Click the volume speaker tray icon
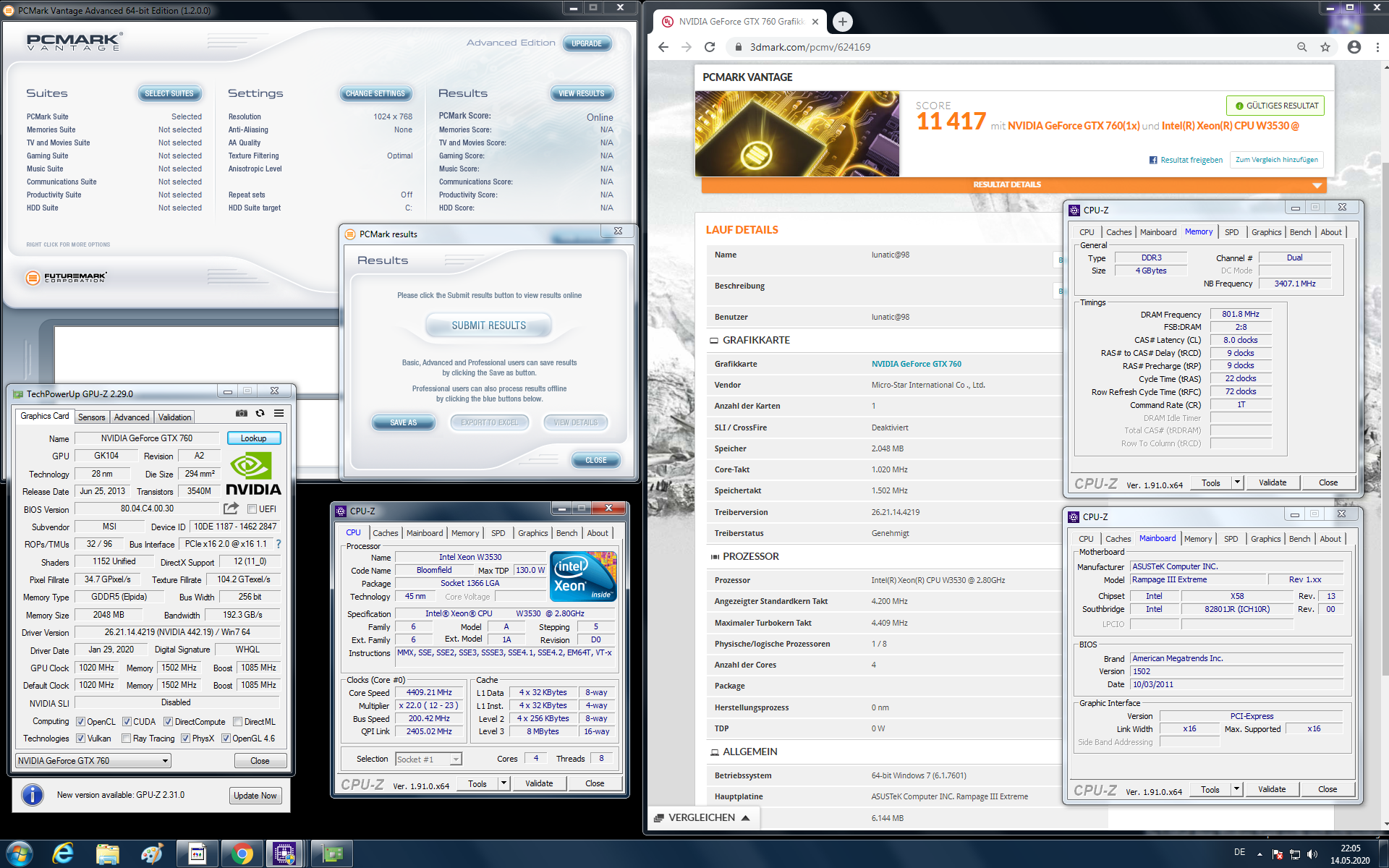This screenshot has width=1389, height=868. [1312, 854]
